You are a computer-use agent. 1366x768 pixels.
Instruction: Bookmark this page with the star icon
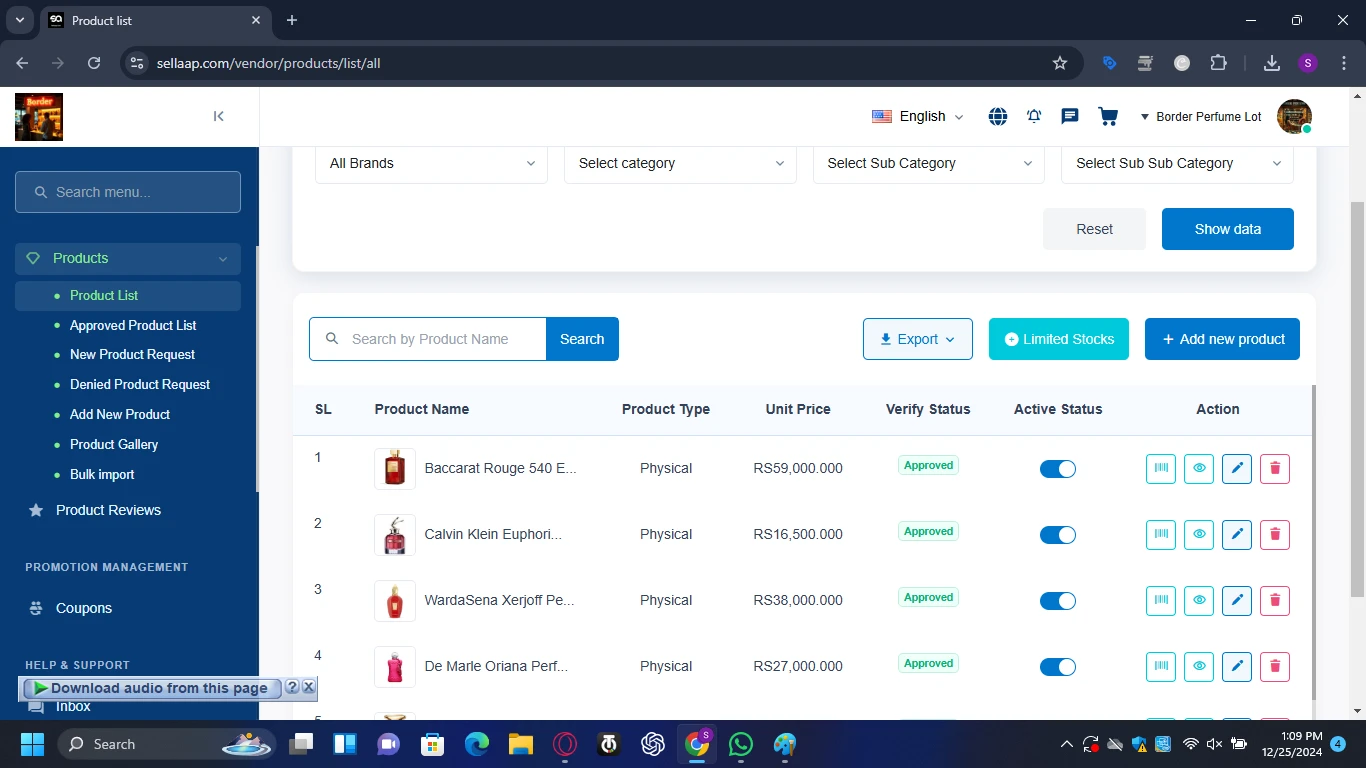click(1060, 63)
